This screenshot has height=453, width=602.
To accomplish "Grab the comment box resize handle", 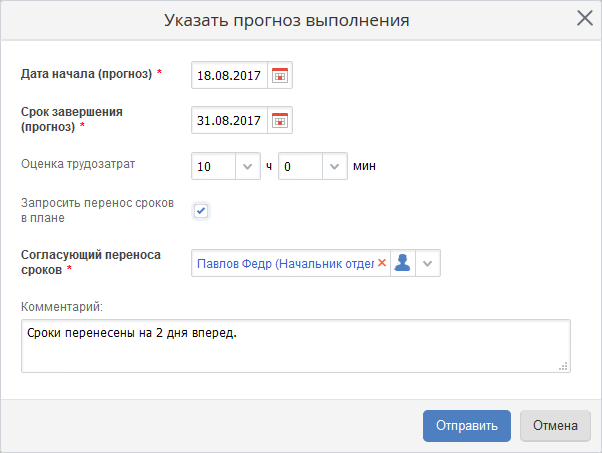I will click(563, 366).
